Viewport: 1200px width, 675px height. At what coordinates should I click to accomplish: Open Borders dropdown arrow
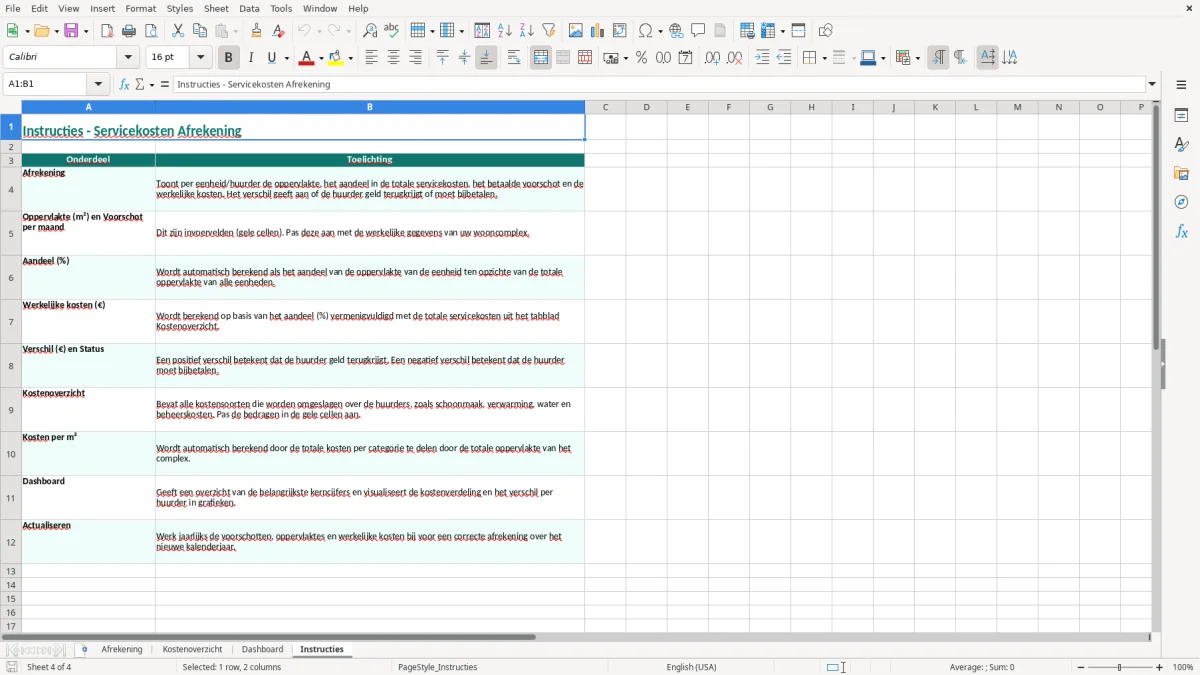[x=824, y=58]
